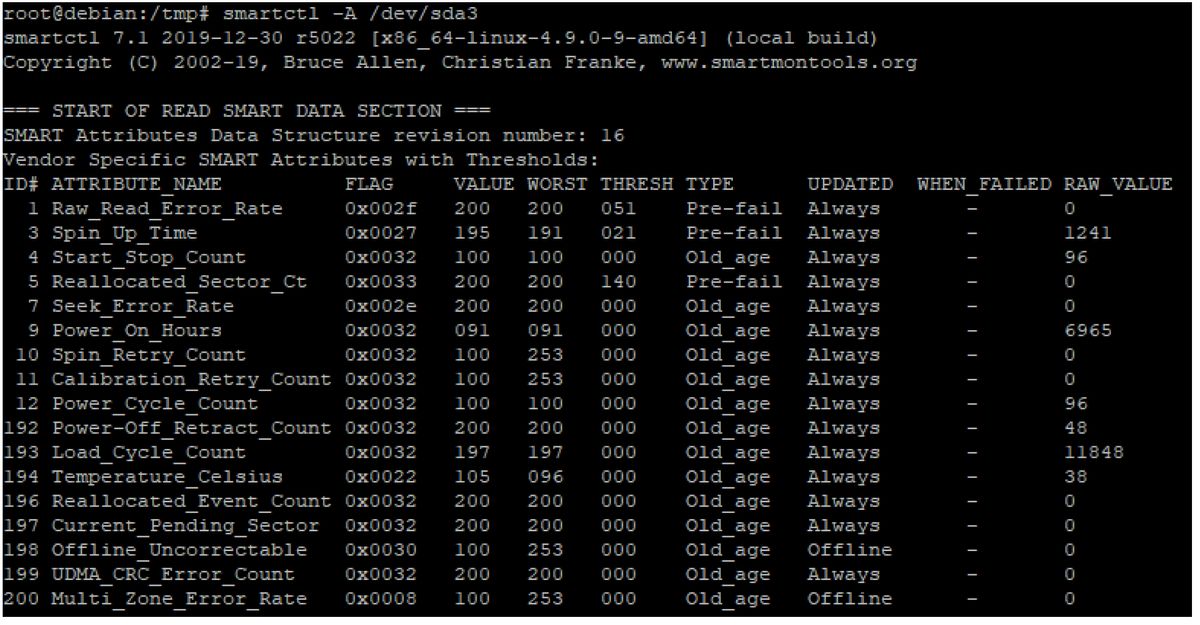Click the Temperature_Celsius raw value 38

point(1076,477)
